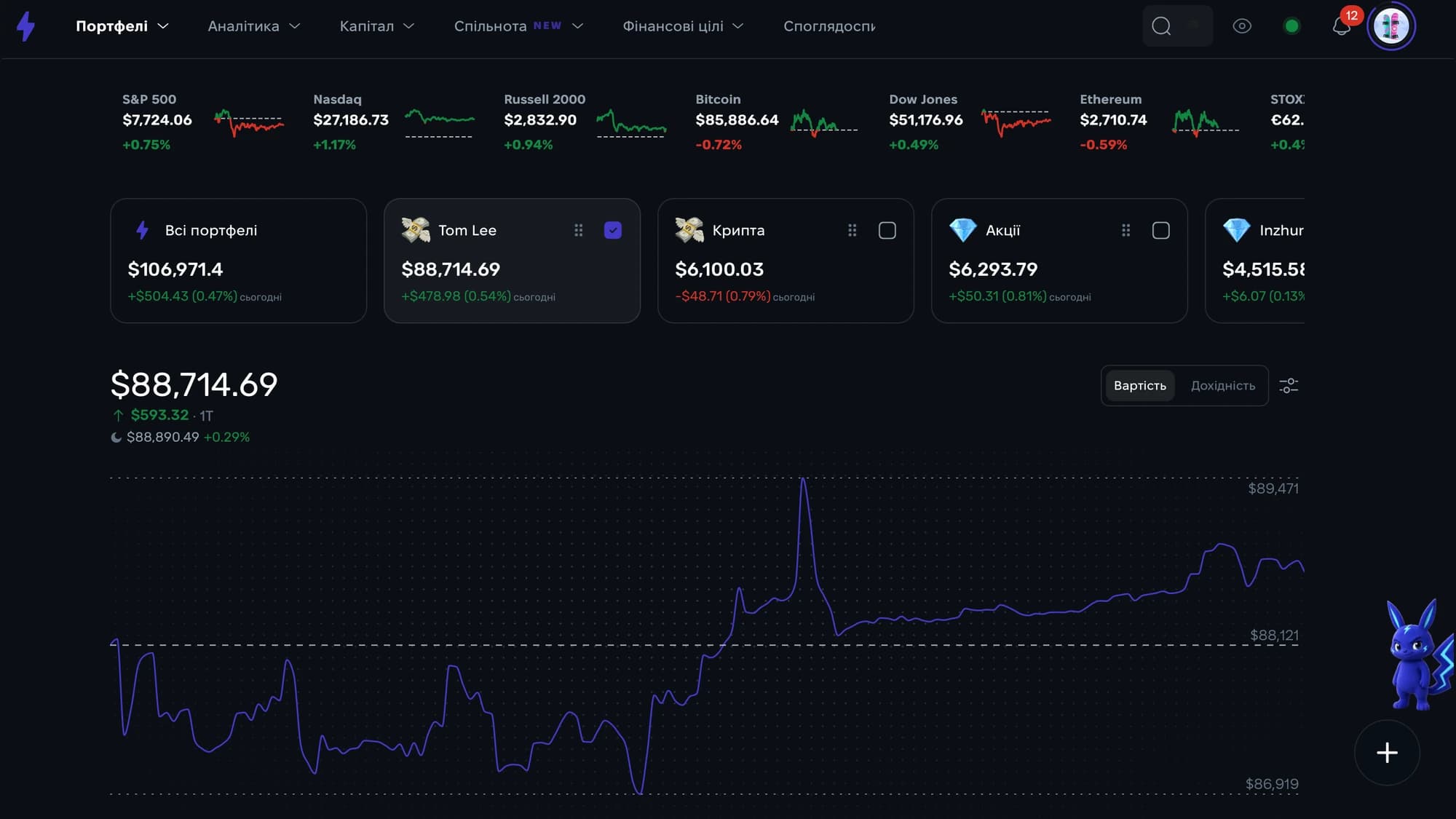
Task: Click the $88,890.49 after-hours value
Action: click(x=162, y=438)
